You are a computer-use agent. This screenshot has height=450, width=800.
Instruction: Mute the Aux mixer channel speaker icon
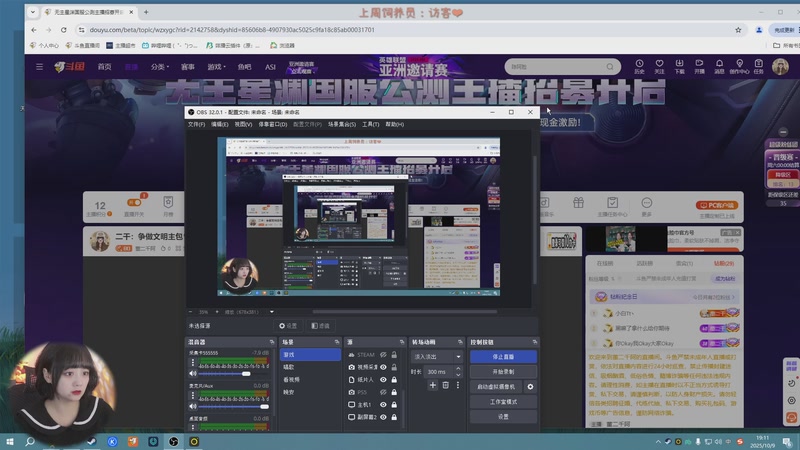coord(193,407)
